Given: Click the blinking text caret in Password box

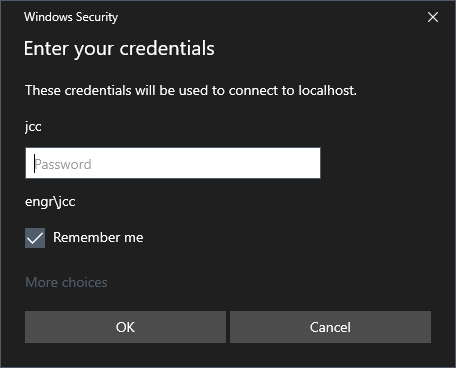Looking at the screenshot, I should coord(34,163).
